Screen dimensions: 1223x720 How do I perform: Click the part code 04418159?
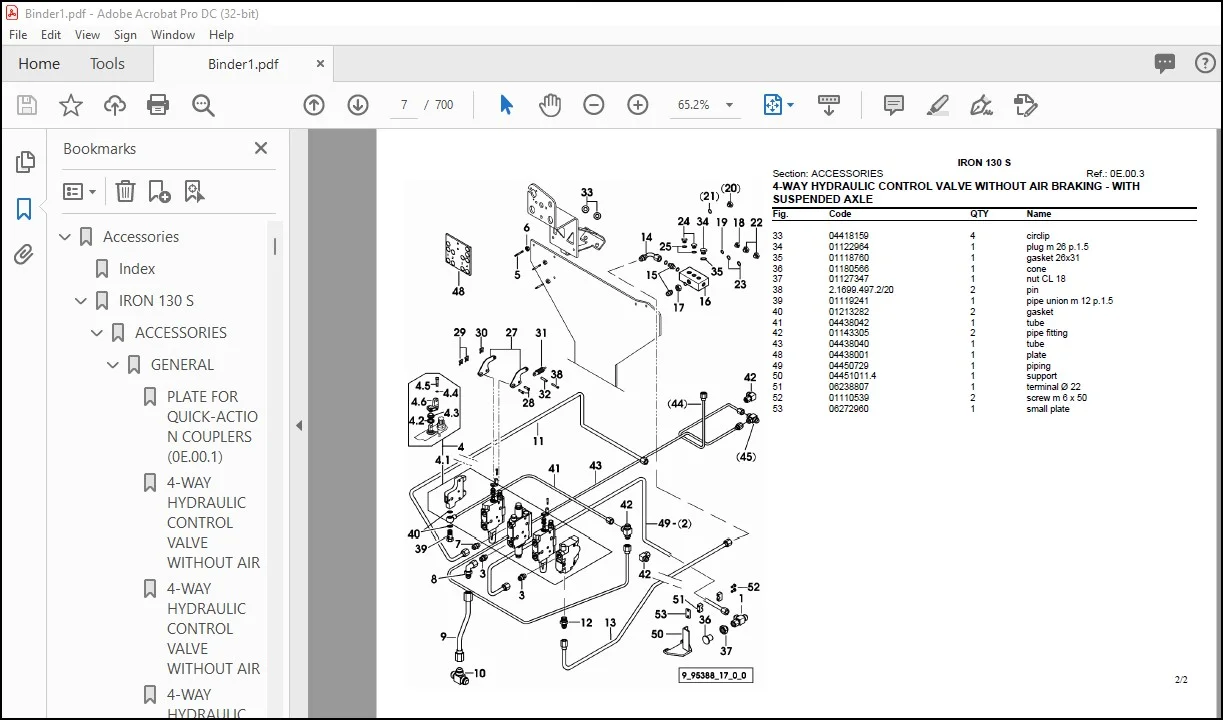coord(848,236)
